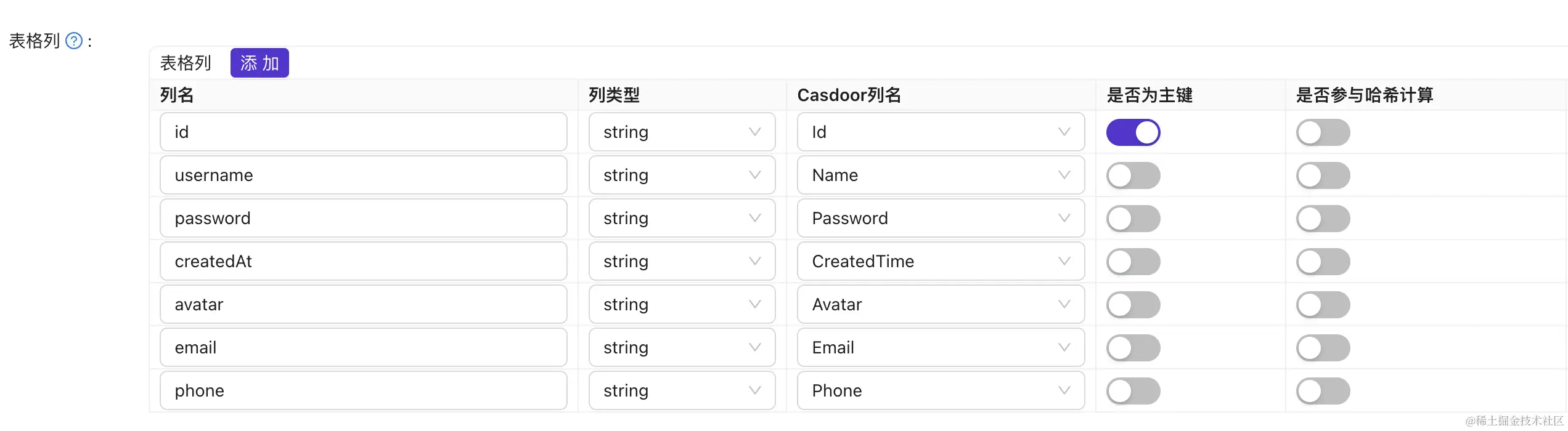Screen dimensions: 1568x431
Task: Click the chevron of email row's type dropdown
Action: [x=754, y=347]
